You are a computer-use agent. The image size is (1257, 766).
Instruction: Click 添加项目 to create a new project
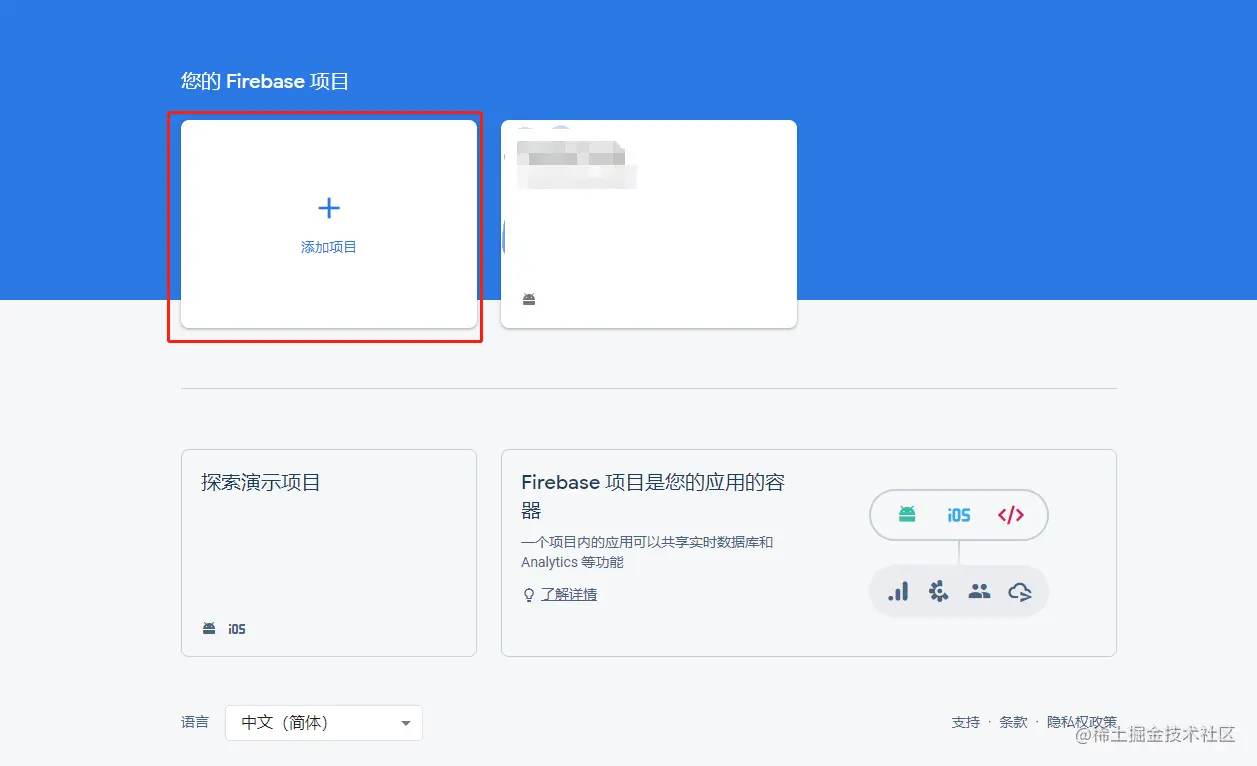pos(328,246)
